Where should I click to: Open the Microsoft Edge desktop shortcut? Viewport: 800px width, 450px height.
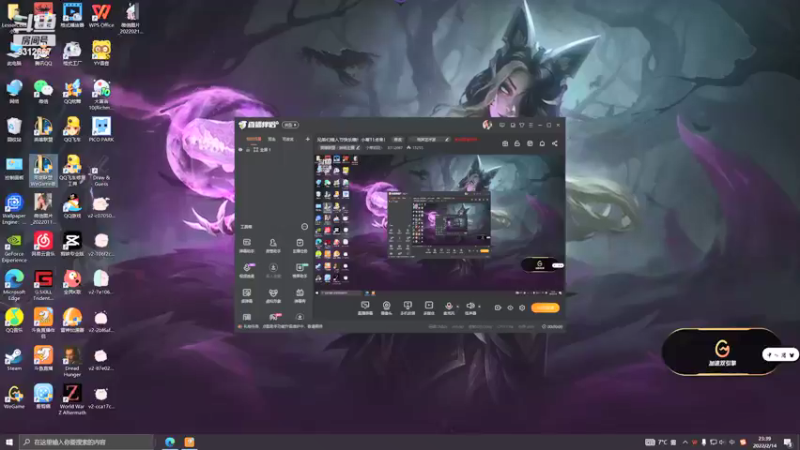tap(14, 285)
